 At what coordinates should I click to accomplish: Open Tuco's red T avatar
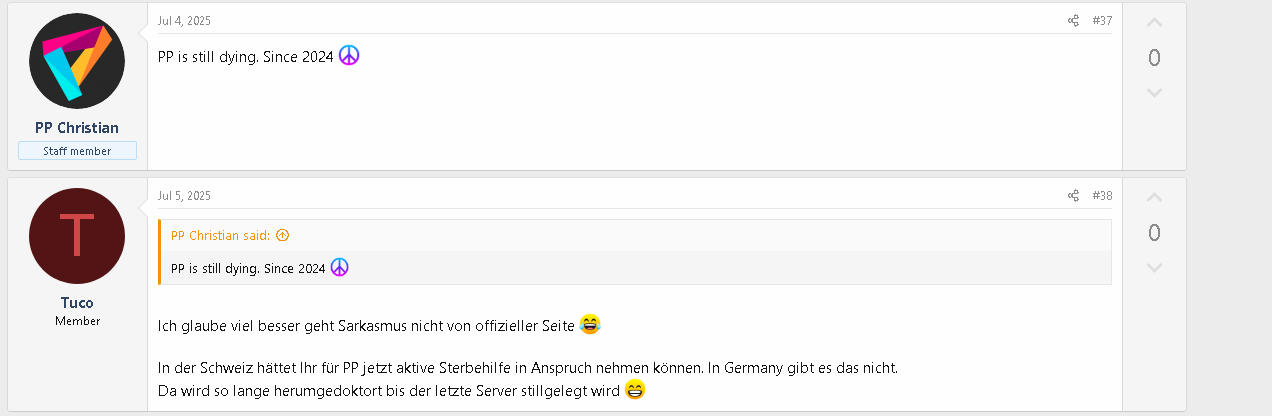coord(77,236)
